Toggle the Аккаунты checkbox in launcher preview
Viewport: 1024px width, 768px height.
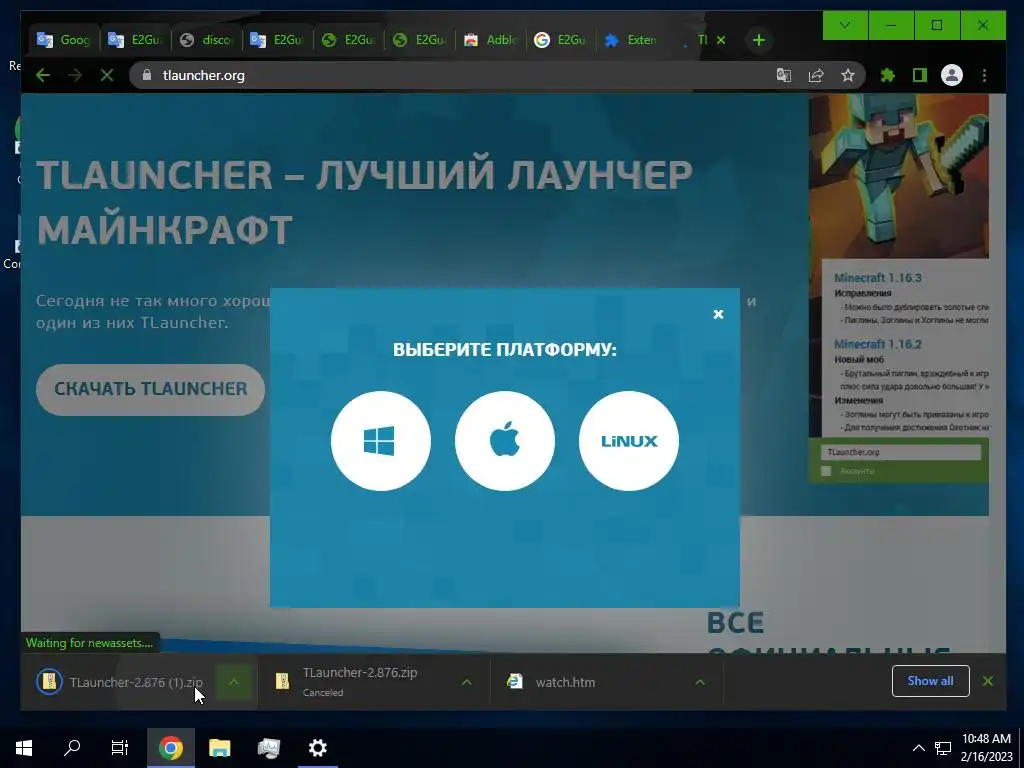(x=826, y=471)
